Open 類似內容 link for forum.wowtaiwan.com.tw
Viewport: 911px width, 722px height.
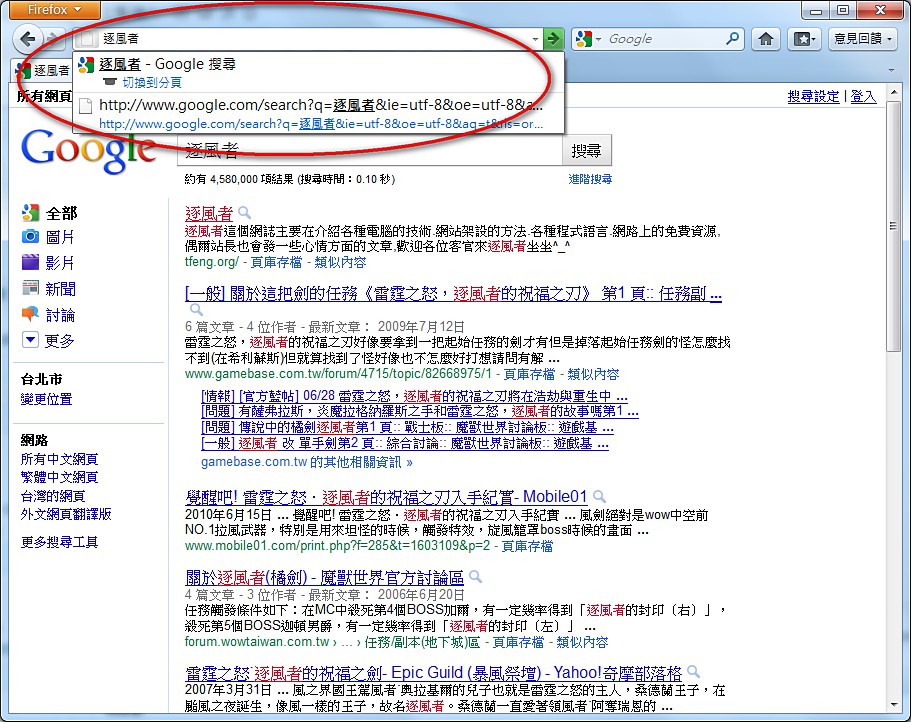click(582, 642)
